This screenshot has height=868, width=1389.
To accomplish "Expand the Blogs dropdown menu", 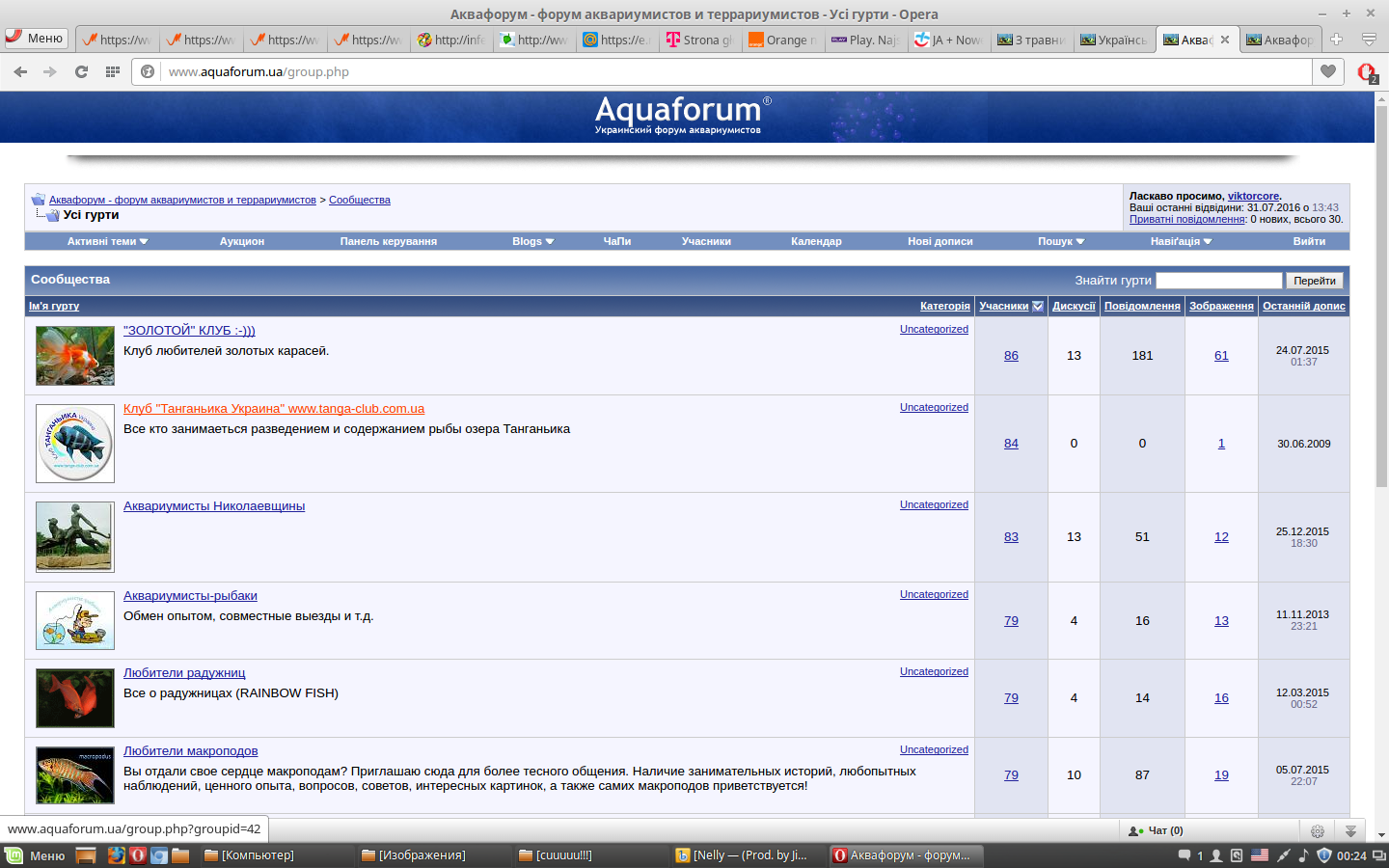I will pos(532,241).
